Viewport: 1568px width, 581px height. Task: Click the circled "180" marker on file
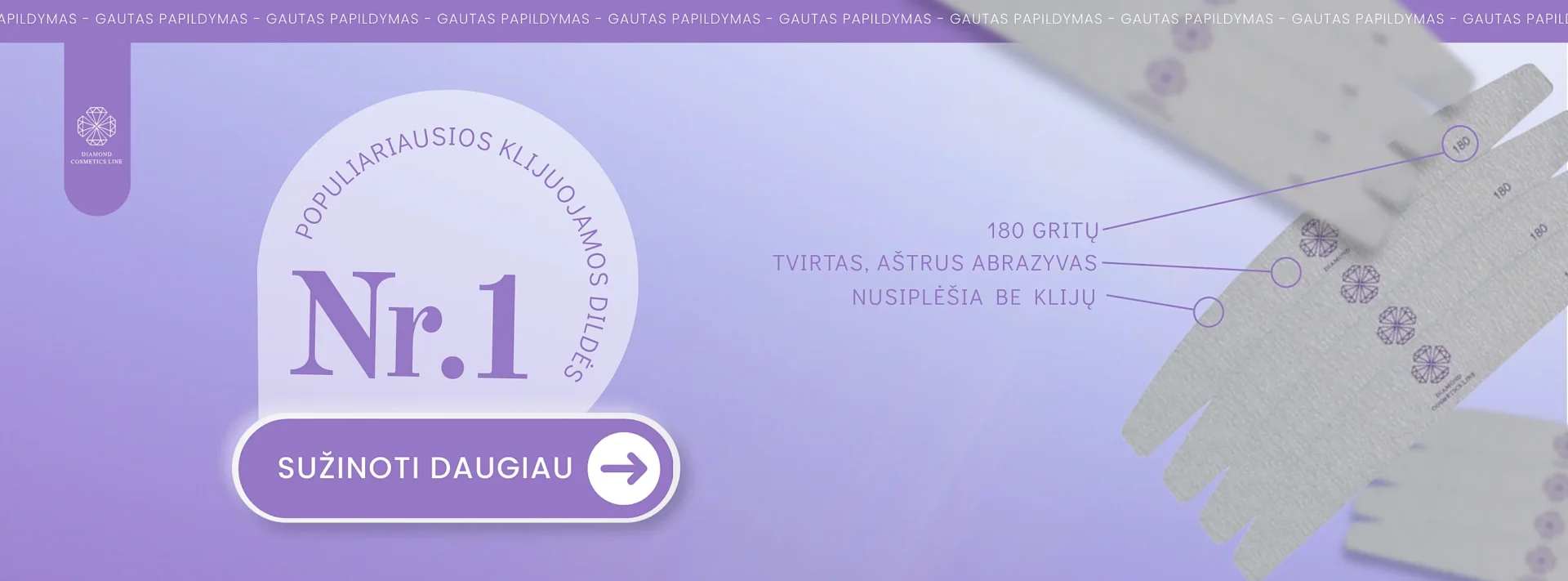[x=1459, y=145]
